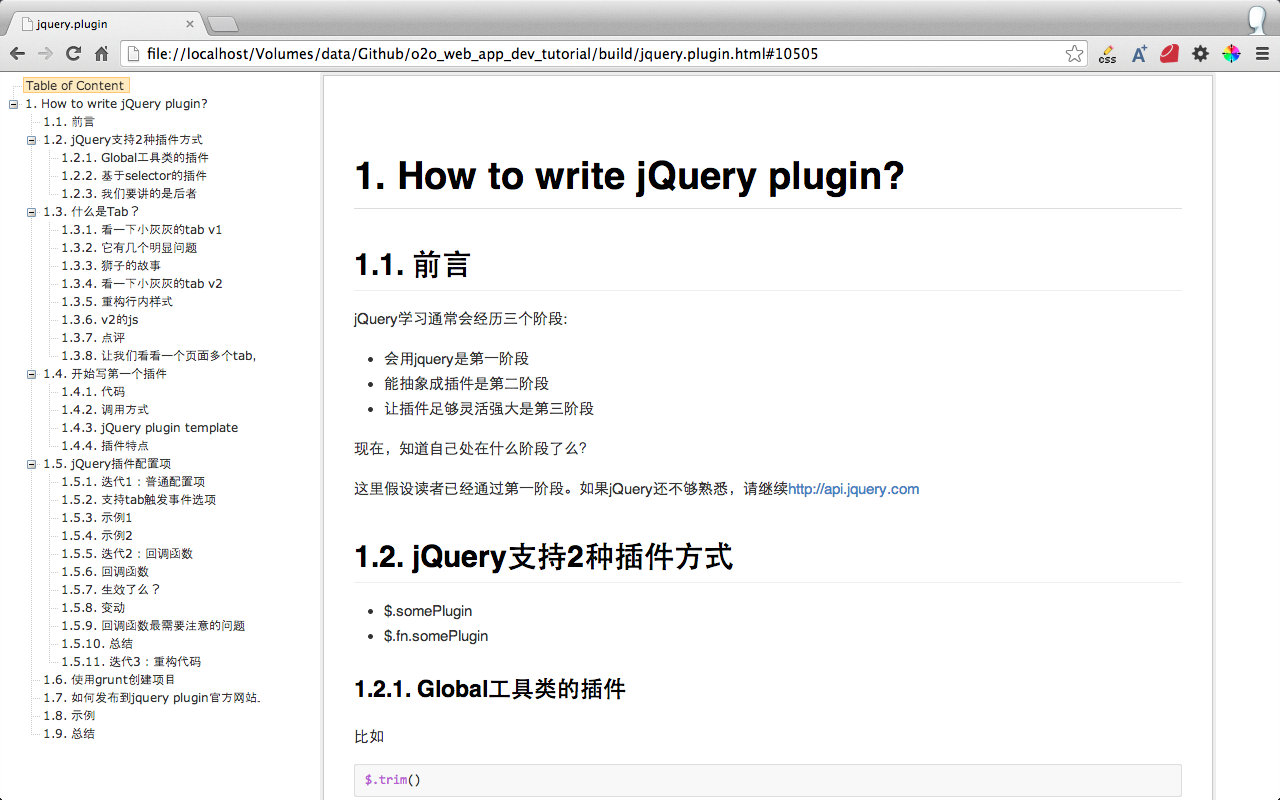Open 1.3.1. 看一下小灰灰的tab v1
The width and height of the screenshot is (1280, 800).
click(142, 230)
